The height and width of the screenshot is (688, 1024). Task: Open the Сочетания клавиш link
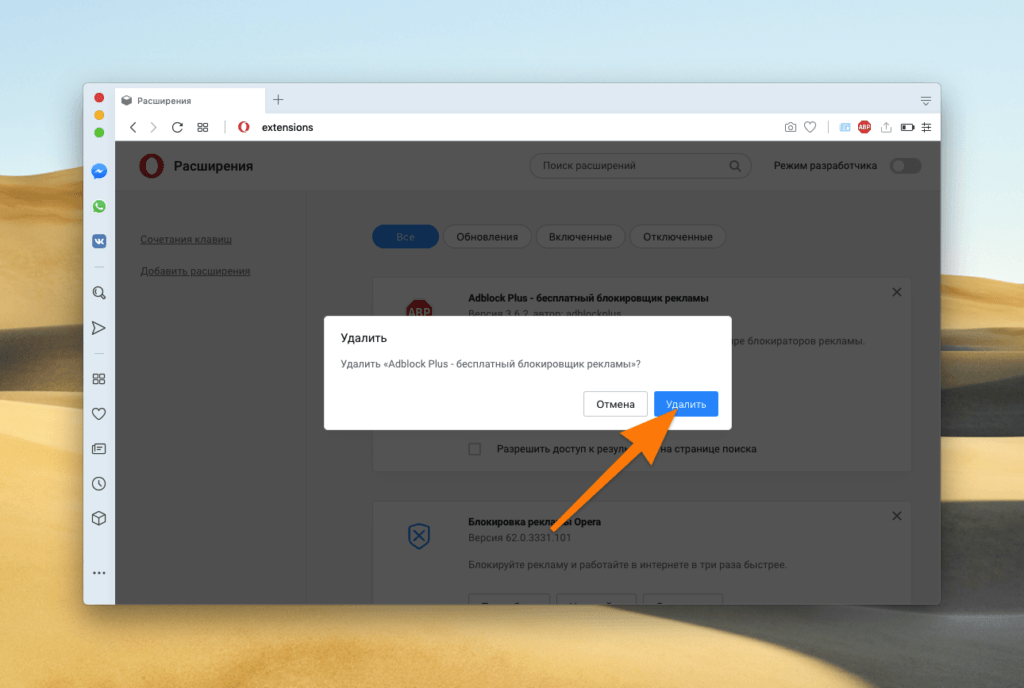click(x=186, y=240)
